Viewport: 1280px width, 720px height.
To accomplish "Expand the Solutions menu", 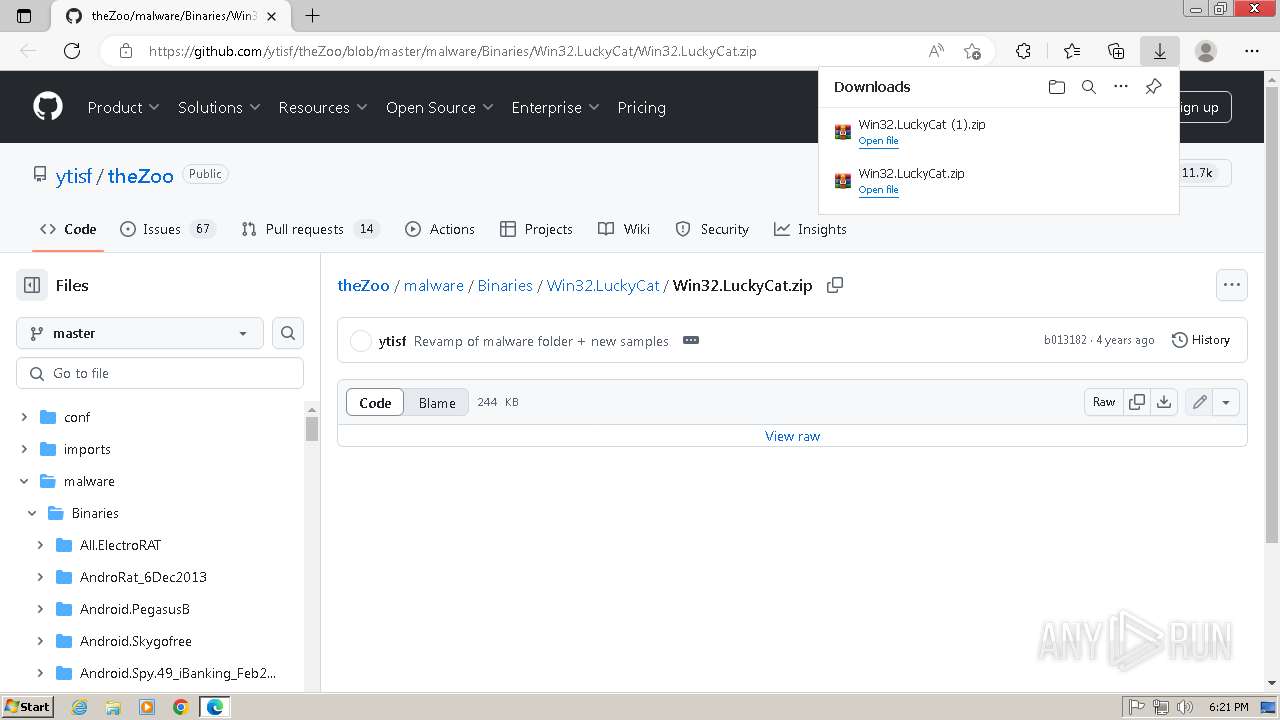I will tap(219, 107).
